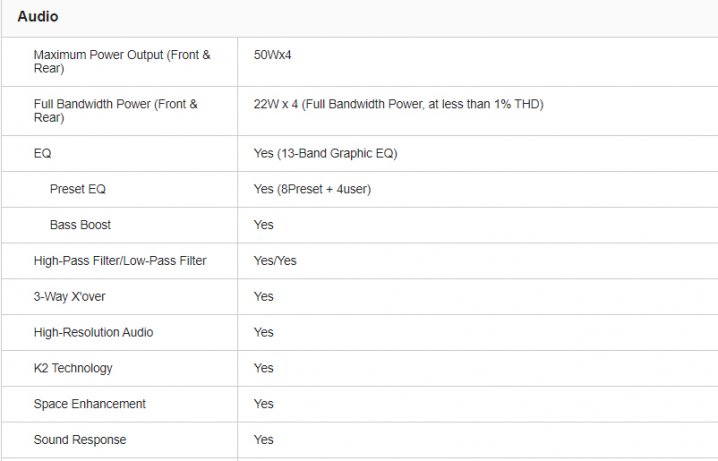The width and height of the screenshot is (718, 461).
Task: Click the Yes value for Bass Boost
Action: click(x=264, y=225)
